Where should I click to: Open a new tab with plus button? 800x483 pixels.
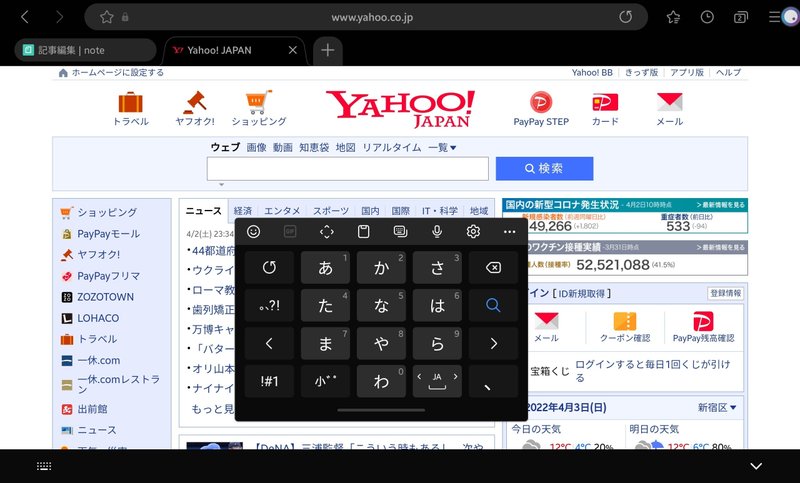point(328,50)
